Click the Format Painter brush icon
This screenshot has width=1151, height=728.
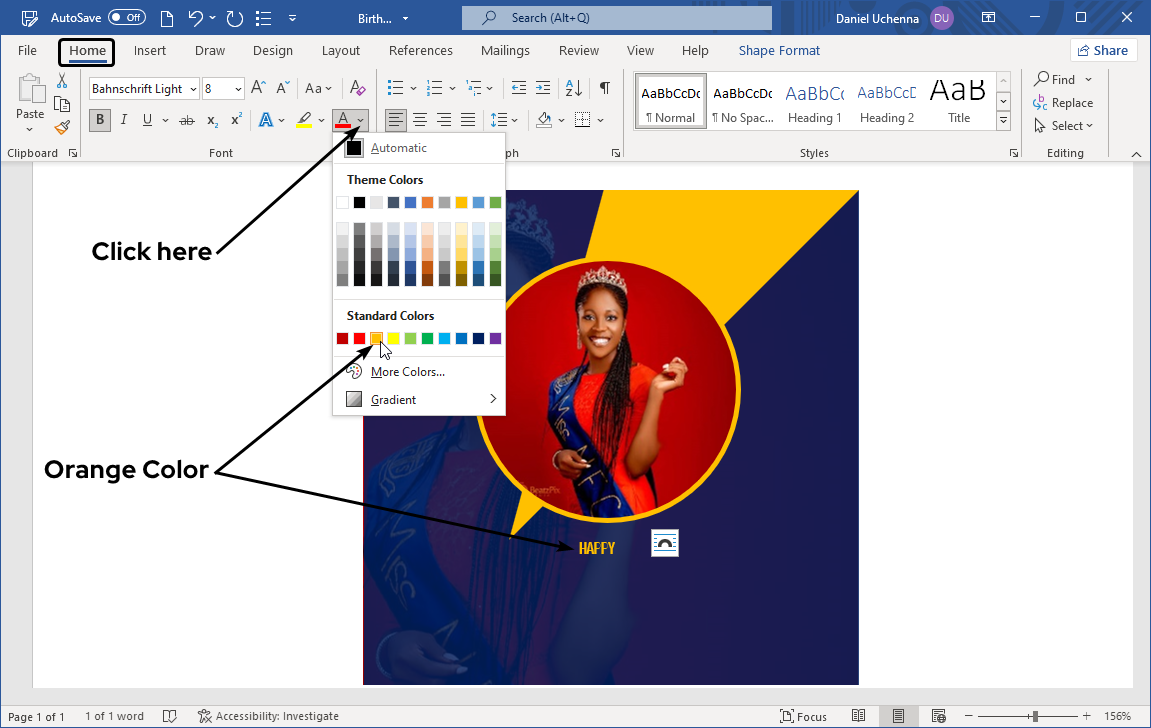pos(62,127)
